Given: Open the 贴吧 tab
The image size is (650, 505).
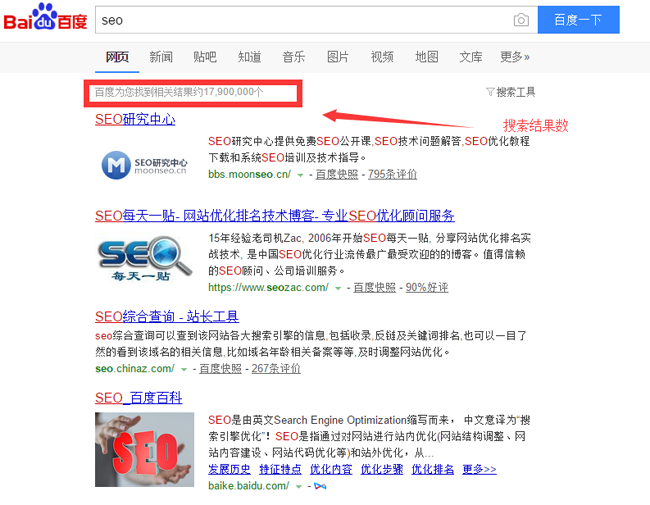Looking at the screenshot, I should click(205, 57).
